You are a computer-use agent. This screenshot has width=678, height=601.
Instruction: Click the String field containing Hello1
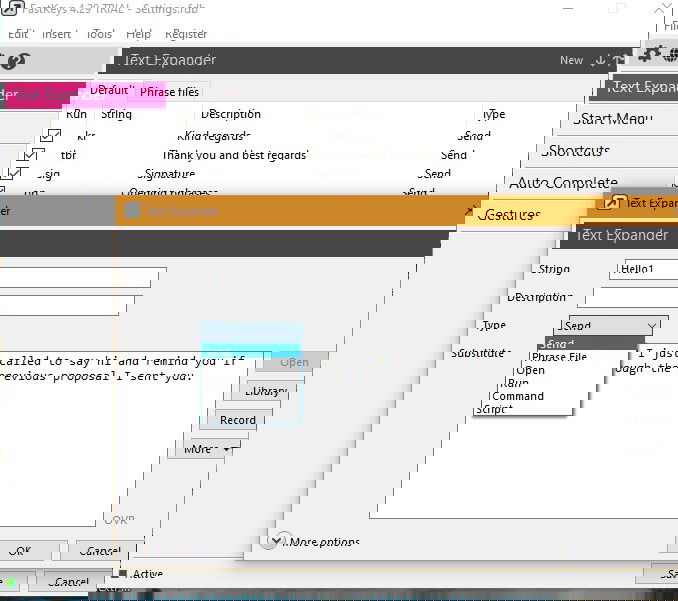[643, 269]
